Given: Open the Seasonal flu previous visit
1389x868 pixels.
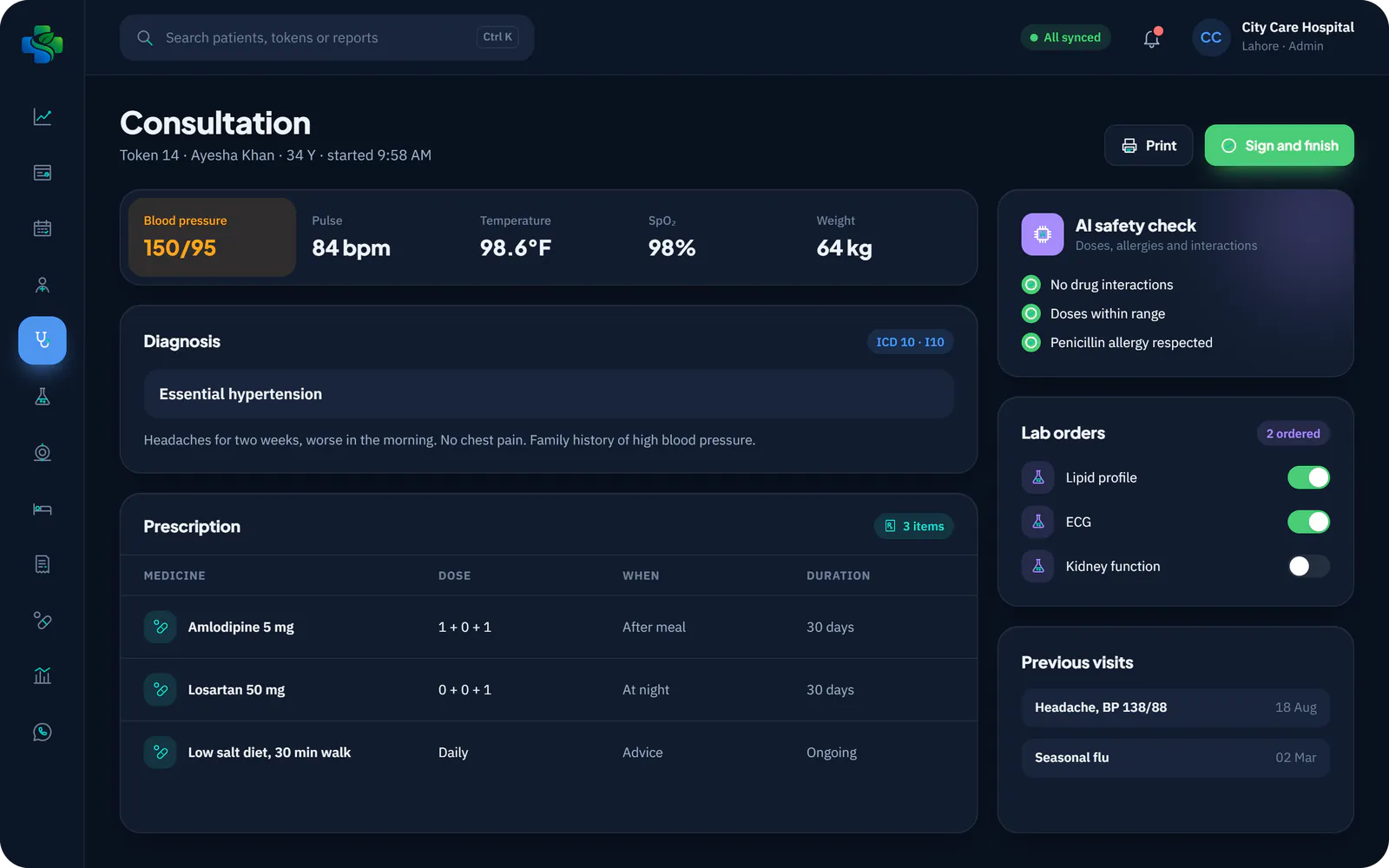Looking at the screenshot, I should (1175, 758).
